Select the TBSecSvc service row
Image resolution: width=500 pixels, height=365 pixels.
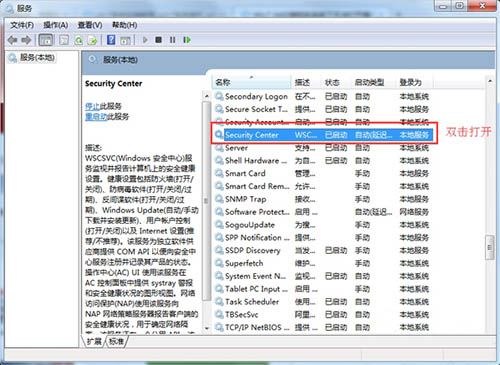(323, 315)
